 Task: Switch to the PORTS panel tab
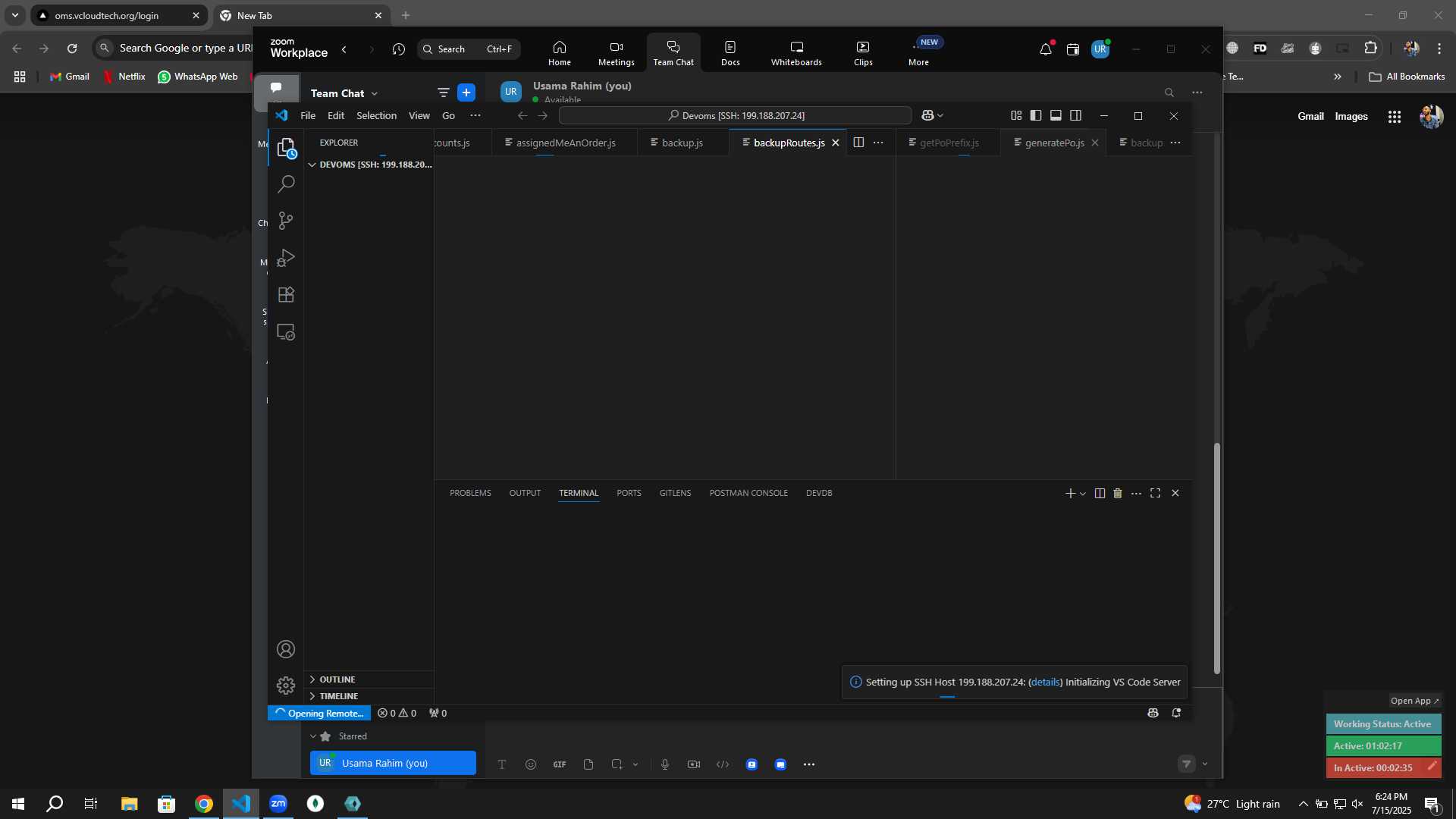629,493
